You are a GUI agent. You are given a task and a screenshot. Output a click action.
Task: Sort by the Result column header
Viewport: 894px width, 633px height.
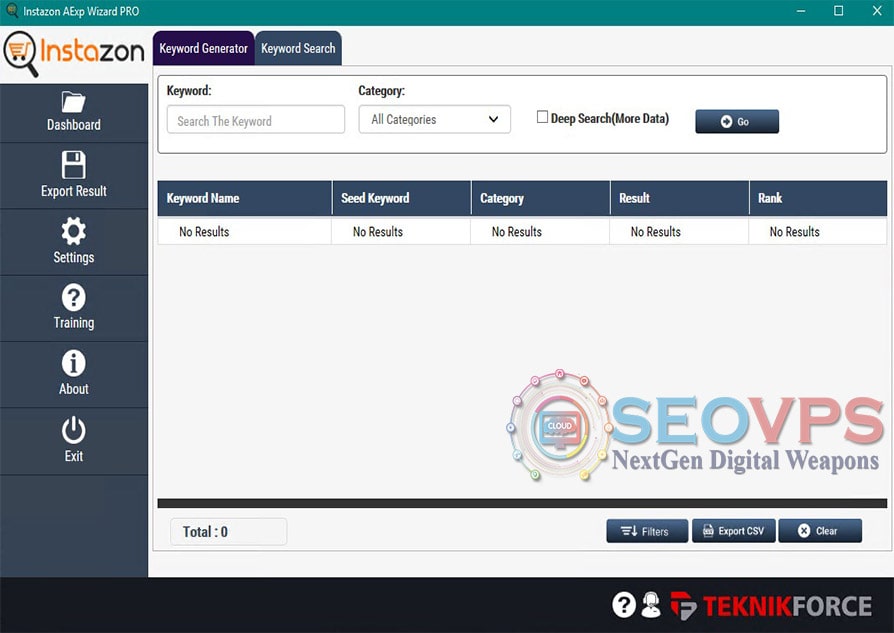coord(680,198)
